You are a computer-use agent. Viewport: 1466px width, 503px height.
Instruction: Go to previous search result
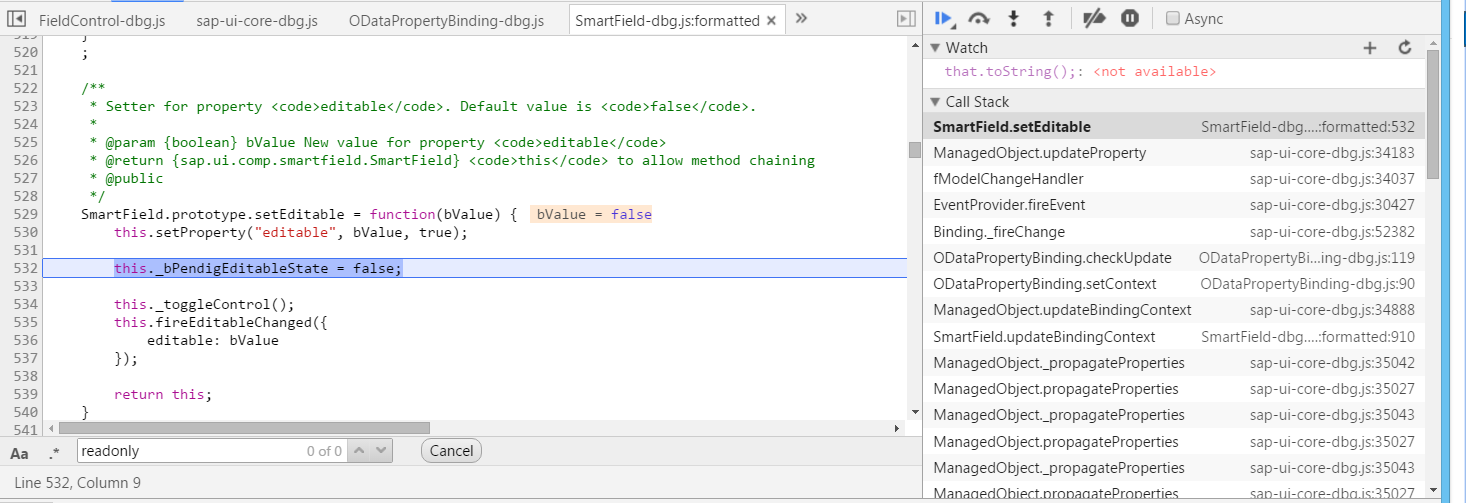pos(359,451)
